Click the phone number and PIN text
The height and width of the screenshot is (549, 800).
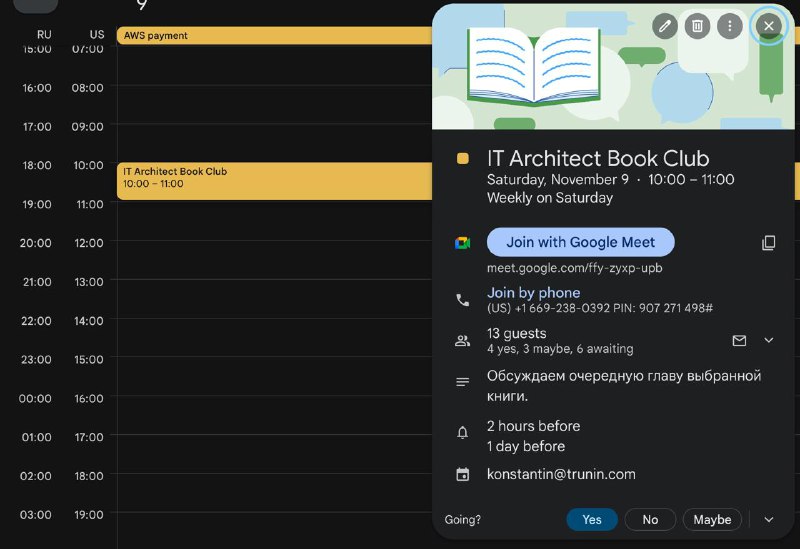coord(599,308)
